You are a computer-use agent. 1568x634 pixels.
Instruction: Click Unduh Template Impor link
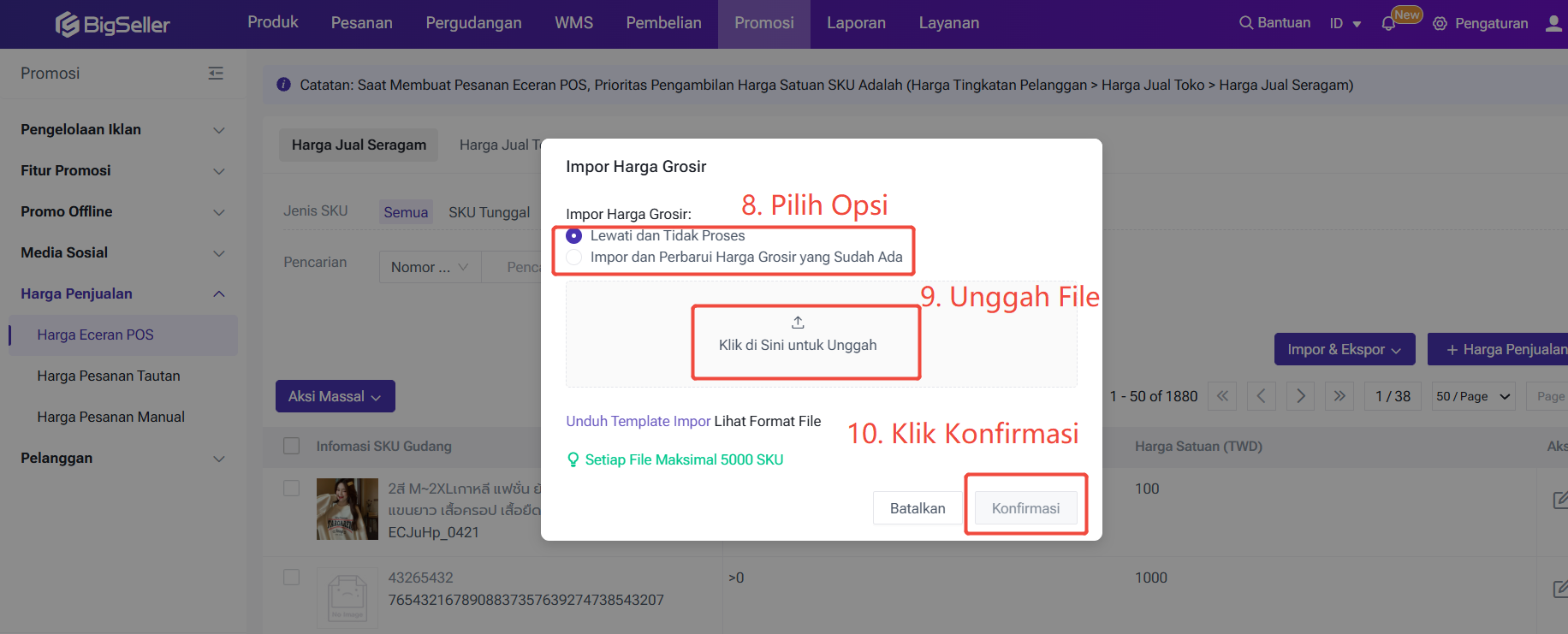point(638,421)
